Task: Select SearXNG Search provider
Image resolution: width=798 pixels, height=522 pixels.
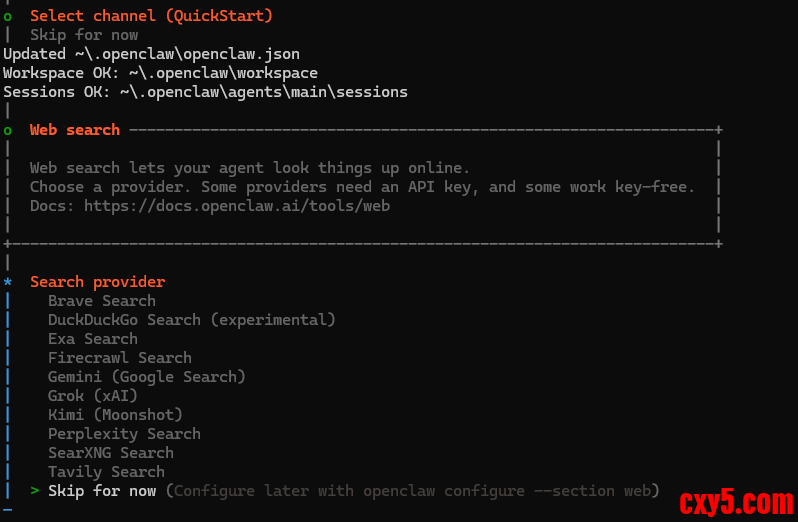Action: [x=110, y=453]
